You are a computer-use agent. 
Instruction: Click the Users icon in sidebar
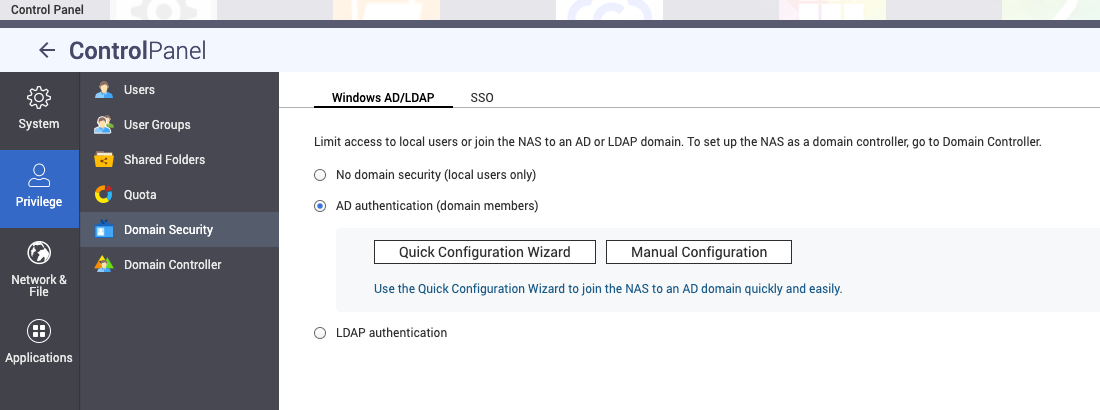pyautogui.click(x=104, y=90)
